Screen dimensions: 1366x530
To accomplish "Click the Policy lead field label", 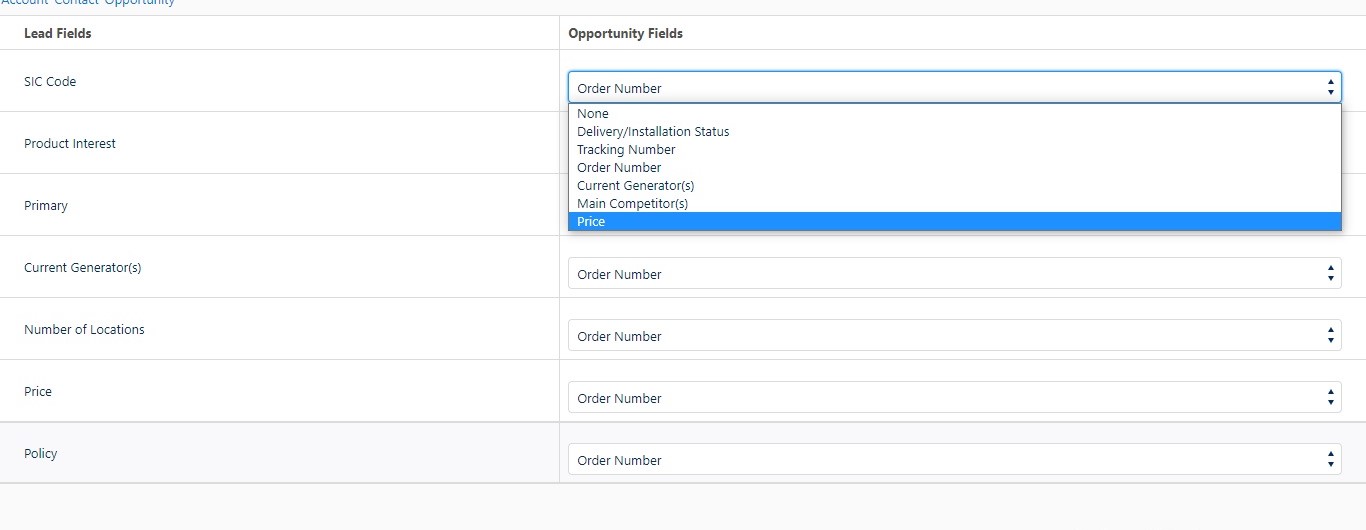I will [41, 454].
